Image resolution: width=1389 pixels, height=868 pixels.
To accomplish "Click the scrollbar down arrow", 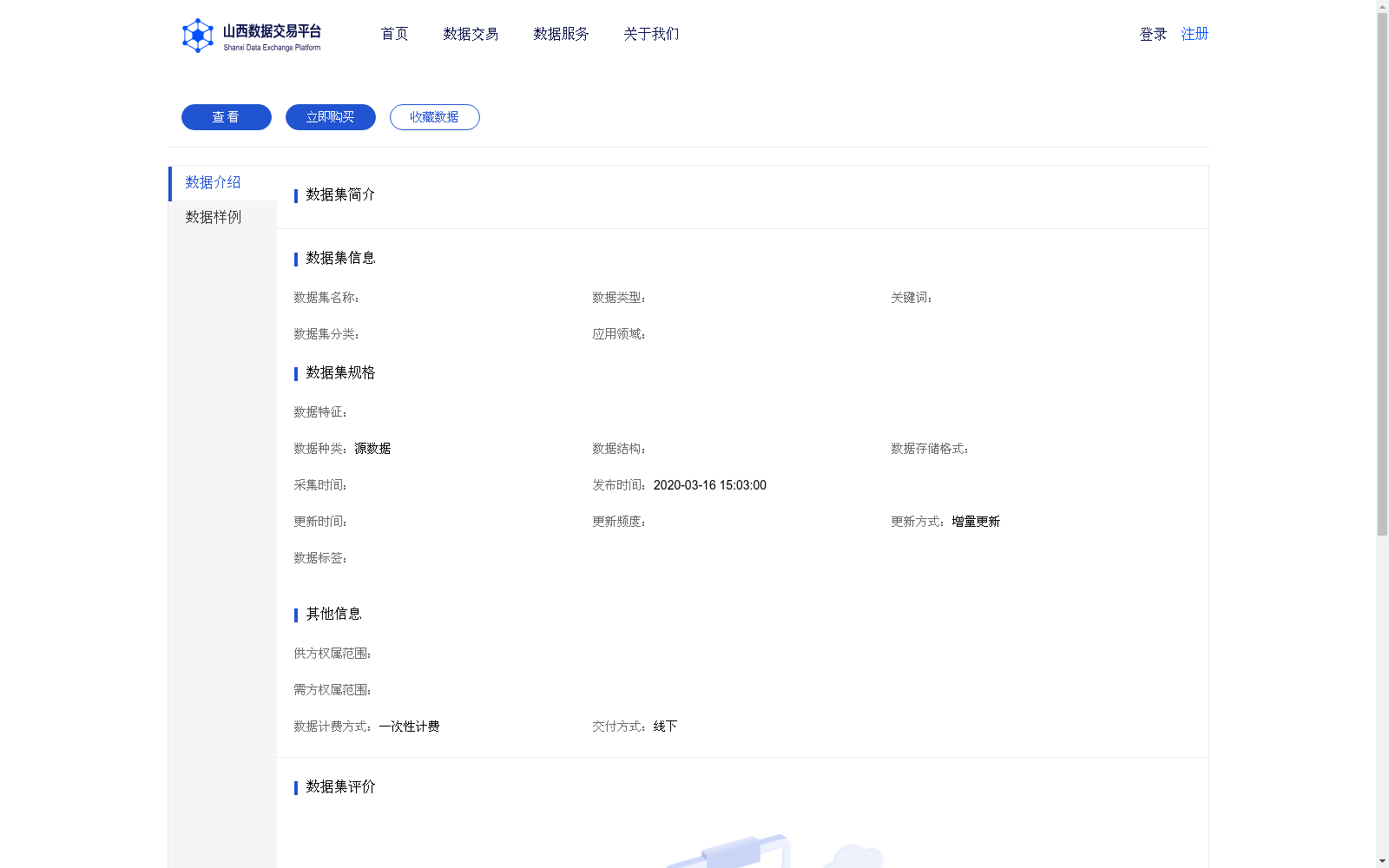I will (1382, 860).
